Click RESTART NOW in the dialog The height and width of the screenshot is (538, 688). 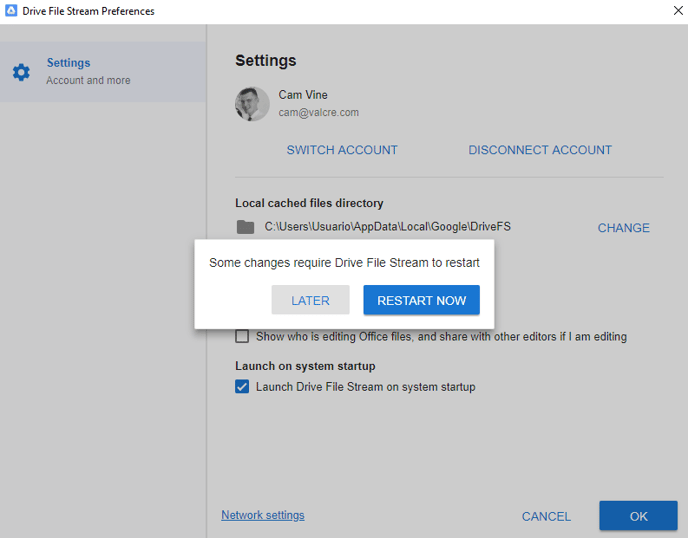point(421,300)
